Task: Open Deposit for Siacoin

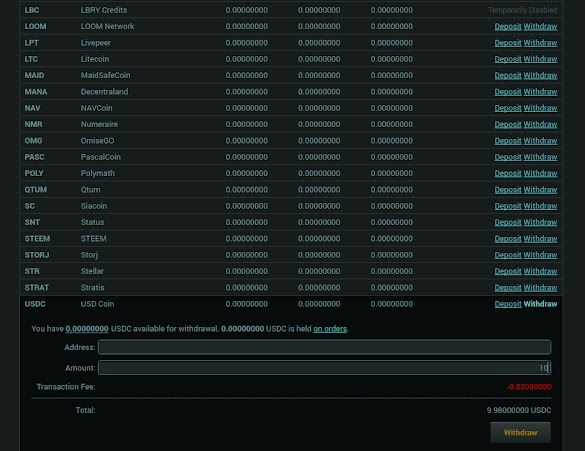Action: [508, 206]
